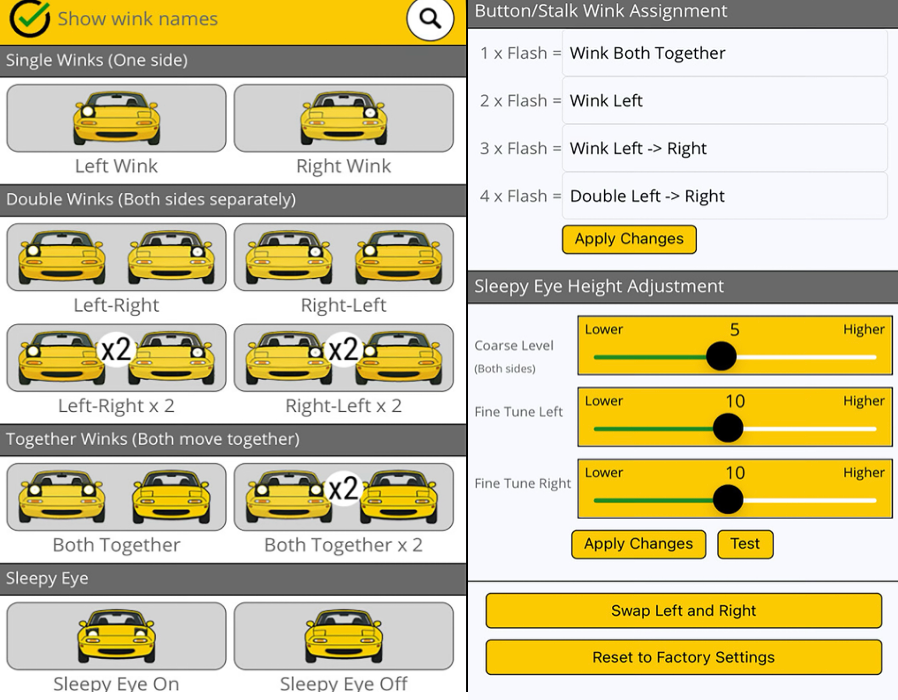Change the 4 x Flash wink assignment

tap(724, 197)
